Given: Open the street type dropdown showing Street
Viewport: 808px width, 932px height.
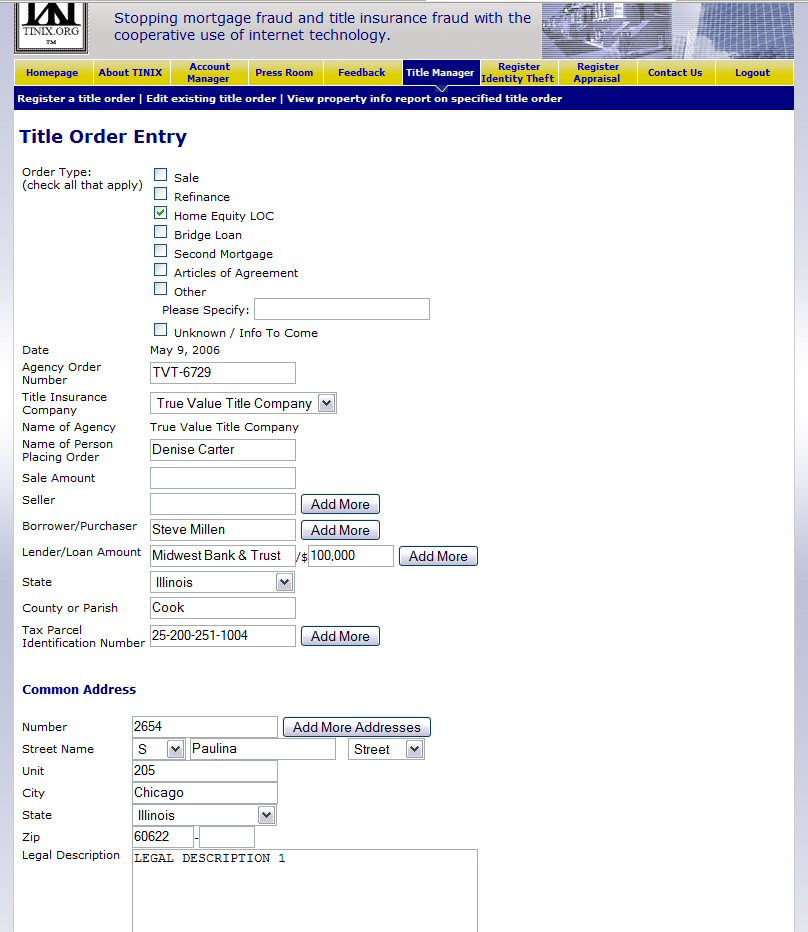Looking at the screenshot, I should tap(386, 749).
